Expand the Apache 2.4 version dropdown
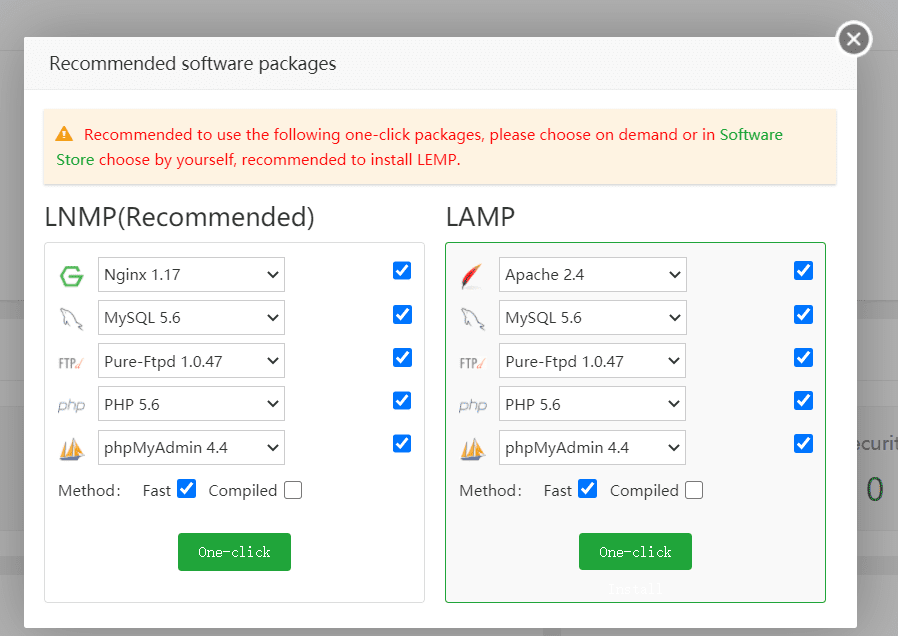Viewport: 898px width, 636px height. point(592,274)
